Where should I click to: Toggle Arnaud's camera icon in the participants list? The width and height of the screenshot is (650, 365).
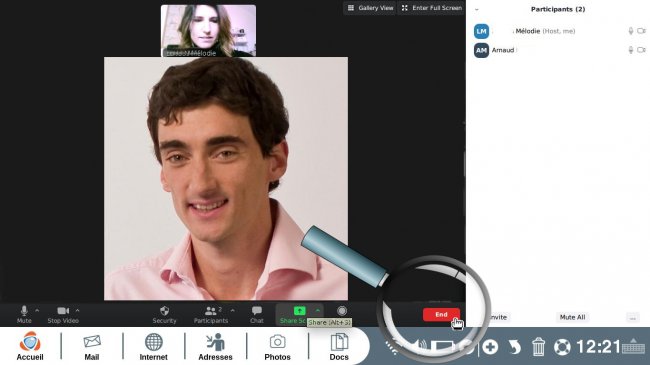click(641, 50)
